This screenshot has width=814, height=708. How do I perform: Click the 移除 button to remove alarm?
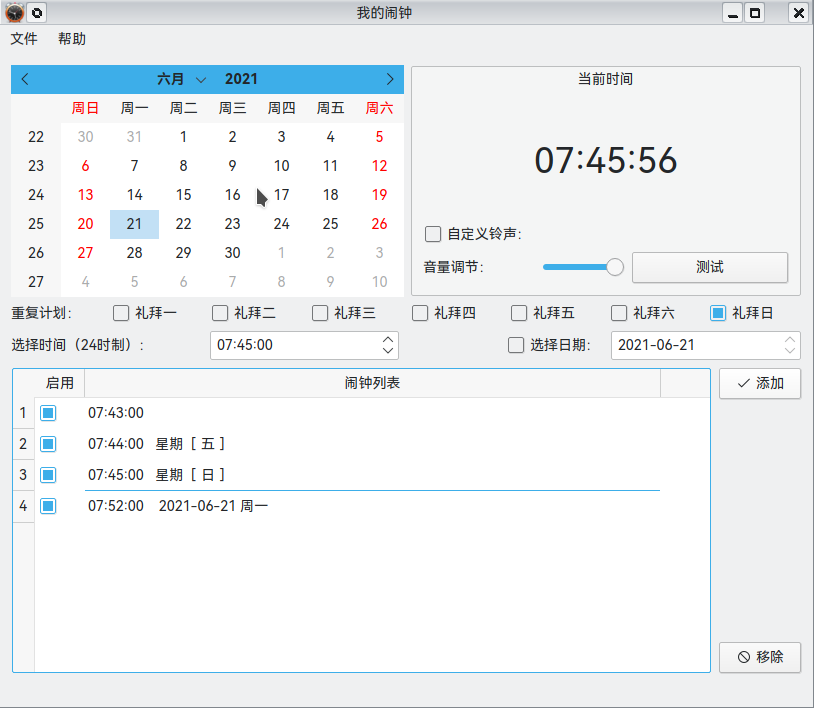760,657
